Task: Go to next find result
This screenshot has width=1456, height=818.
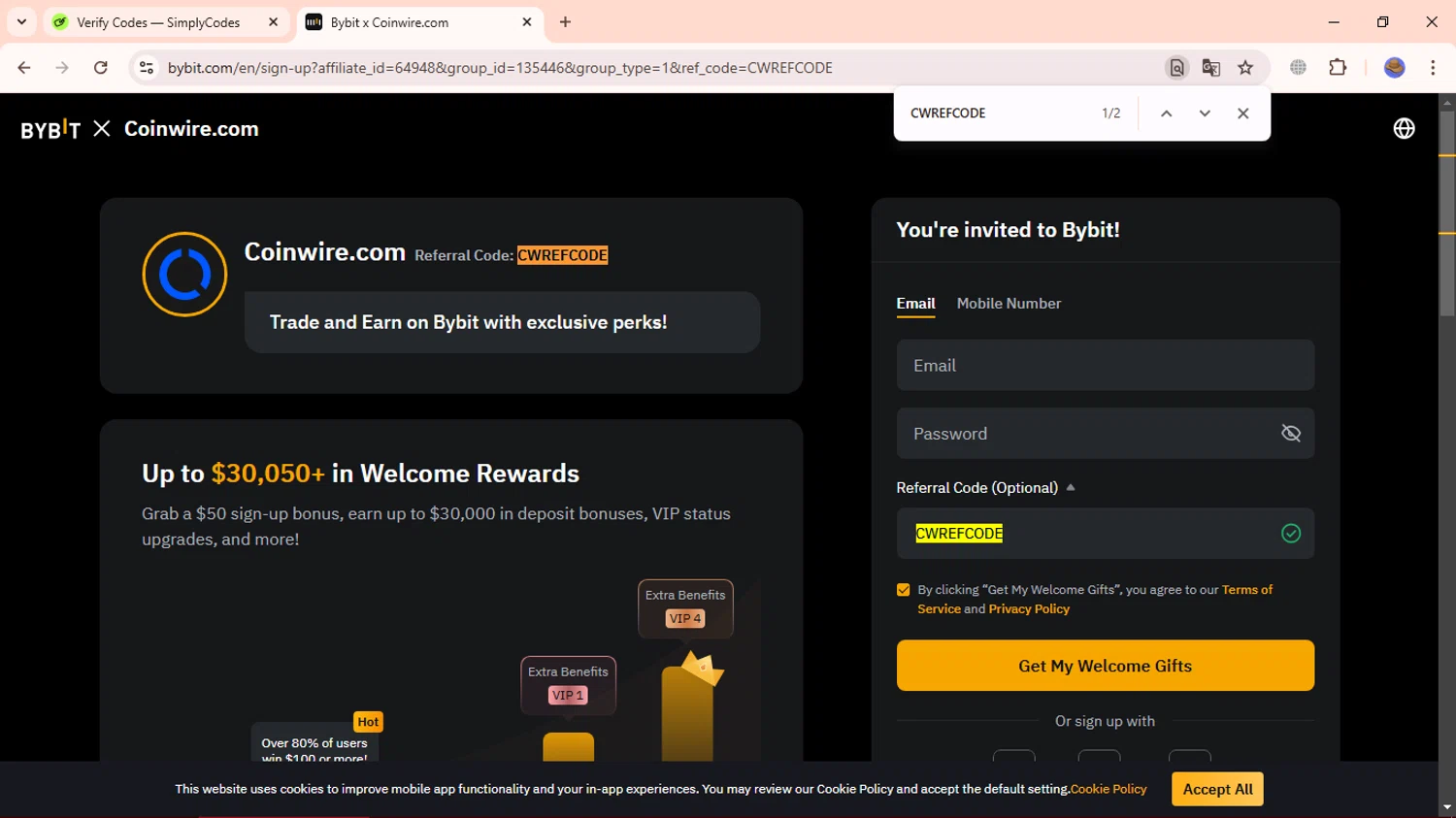Action: coord(1205,114)
